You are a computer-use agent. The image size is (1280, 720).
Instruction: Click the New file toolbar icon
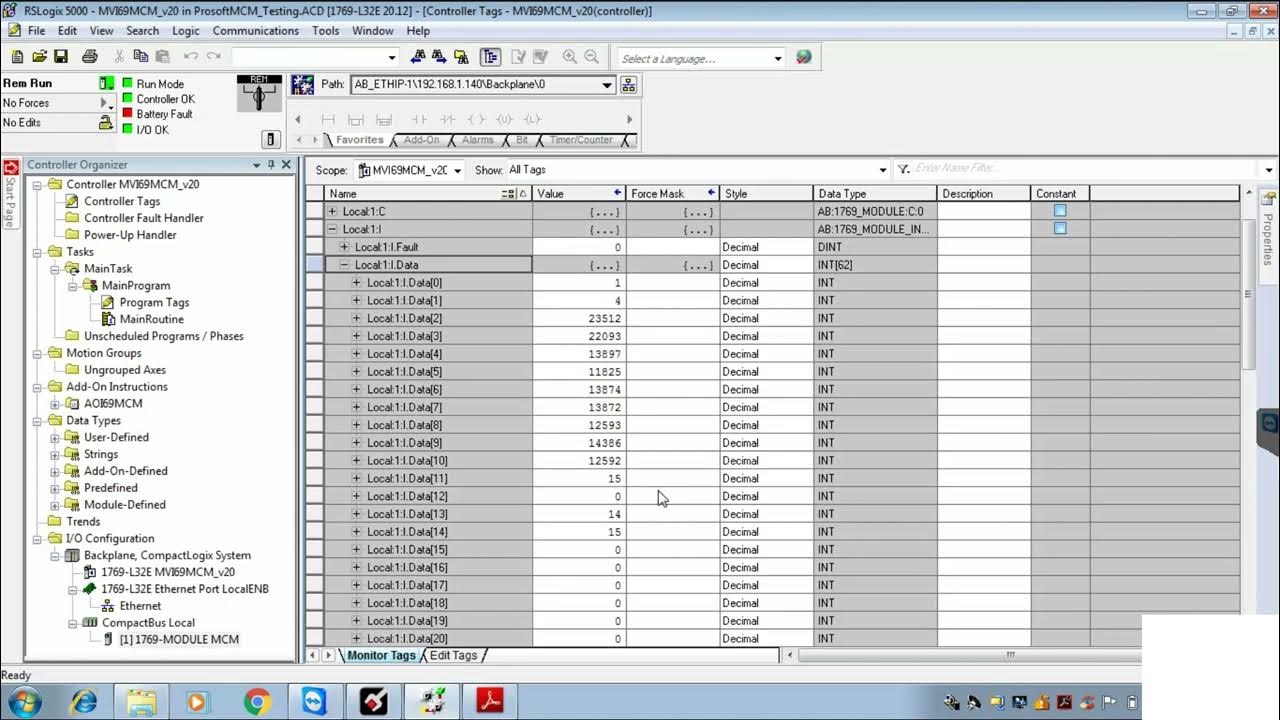(17, 57)
